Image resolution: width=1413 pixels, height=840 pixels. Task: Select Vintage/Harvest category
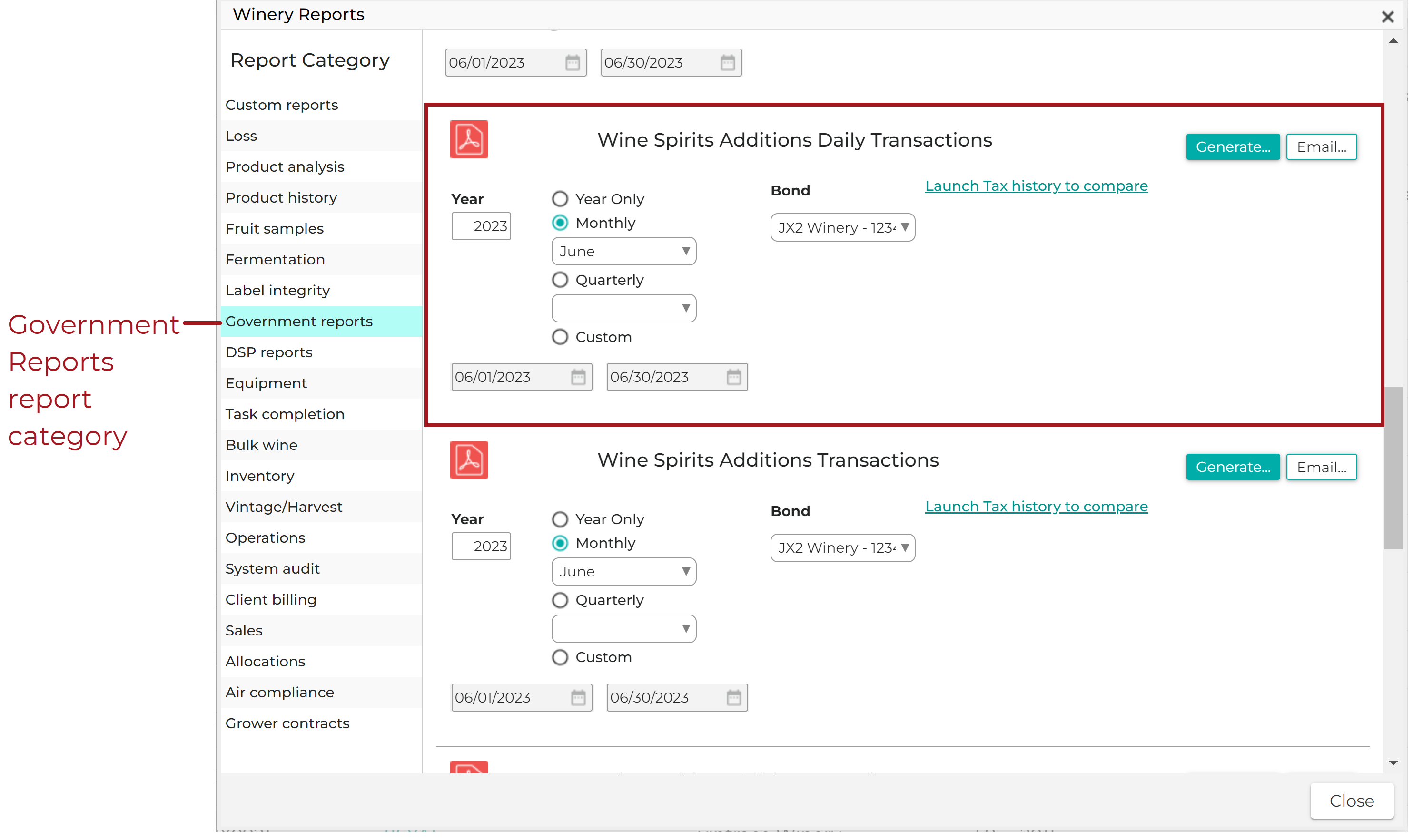click(321, 507)
